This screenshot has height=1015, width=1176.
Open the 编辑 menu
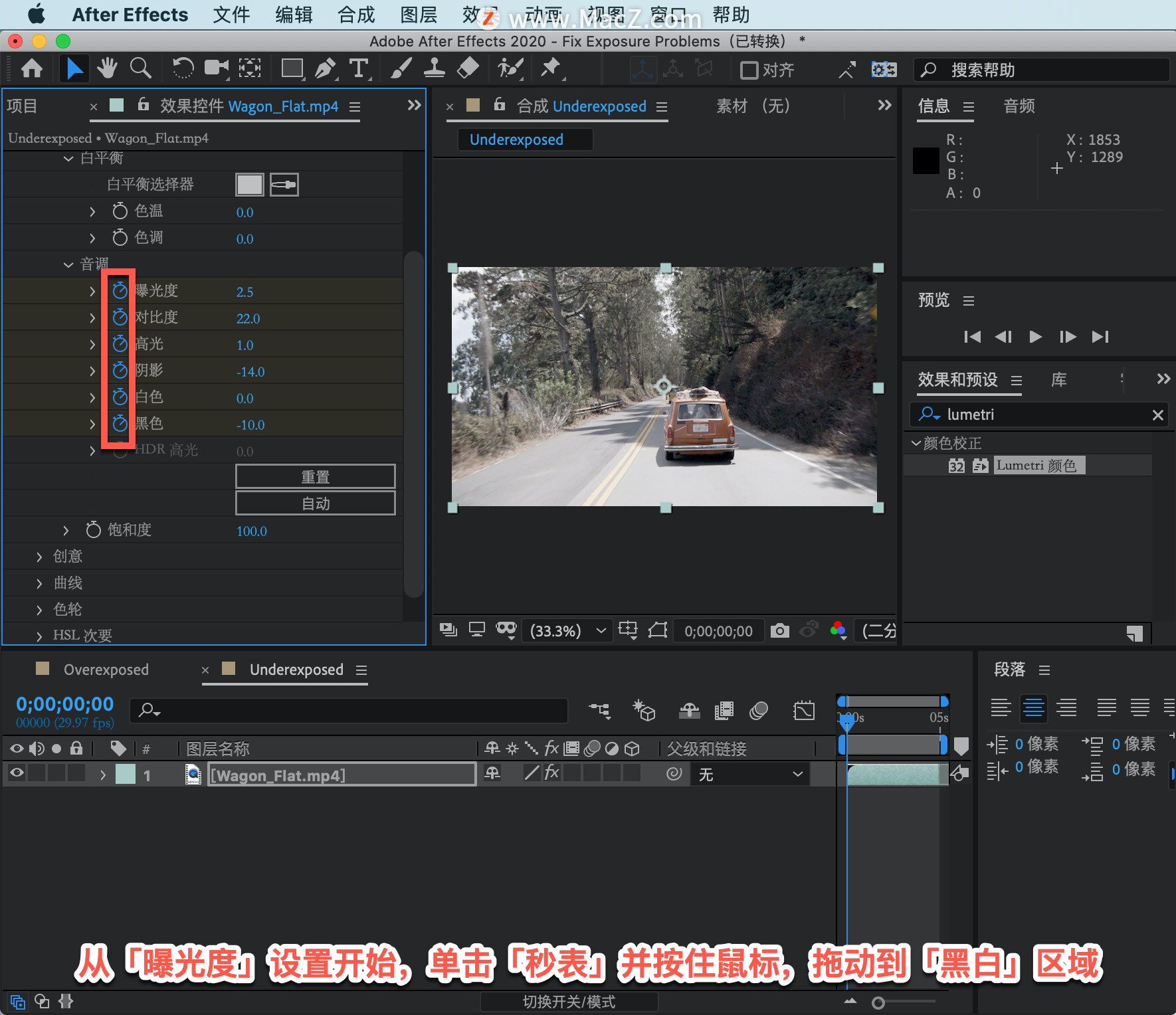tap(294, 15)
